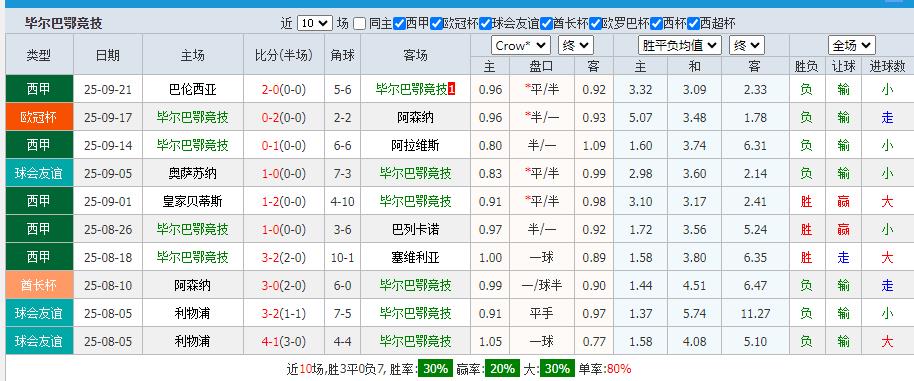Click the green 20% 赢率 badge
914x381 pixels.
point(502,368)
